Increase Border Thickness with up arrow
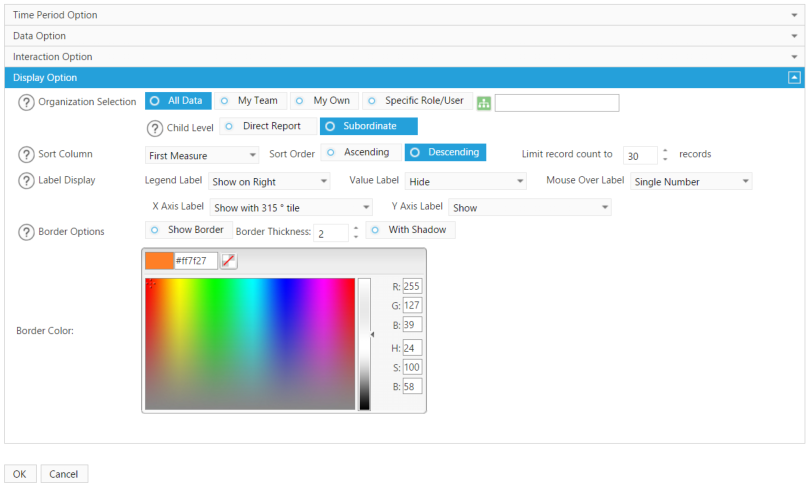The image size is (810, 490). click(356, 228)
